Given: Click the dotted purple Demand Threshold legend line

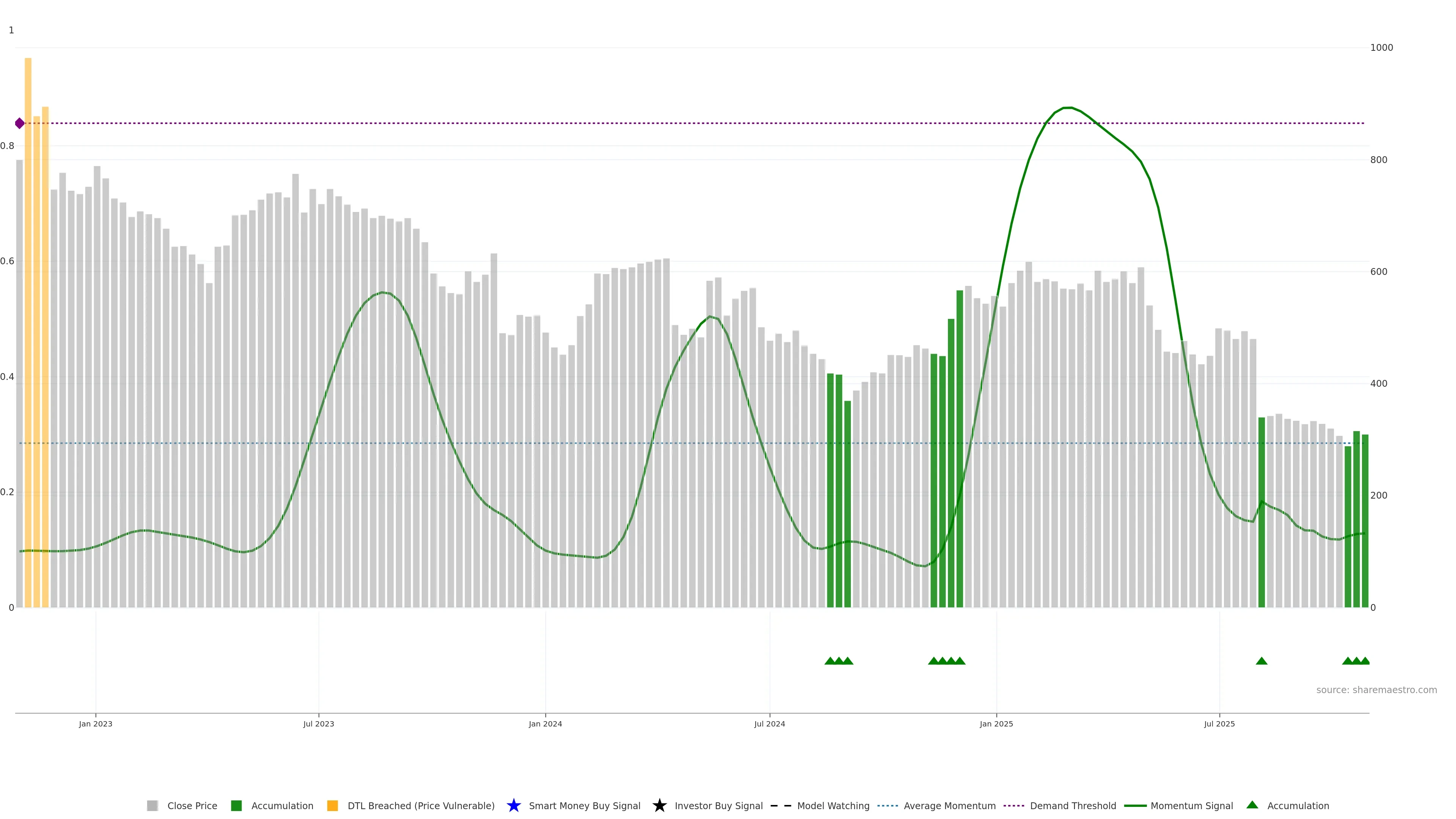Looking at the screenshot, I should (1014, 805).
